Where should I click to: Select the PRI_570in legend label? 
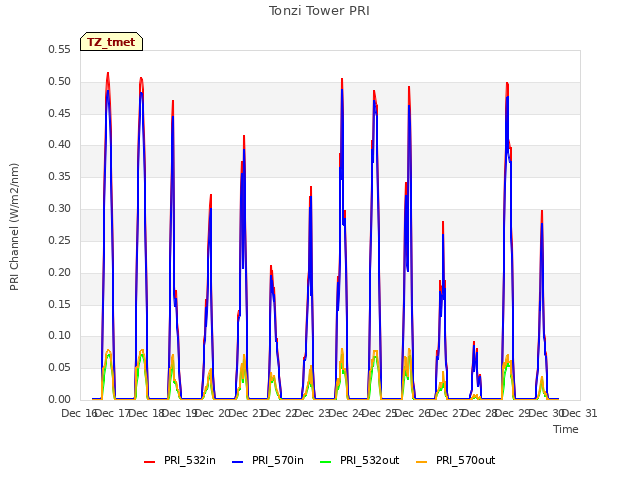278,460
